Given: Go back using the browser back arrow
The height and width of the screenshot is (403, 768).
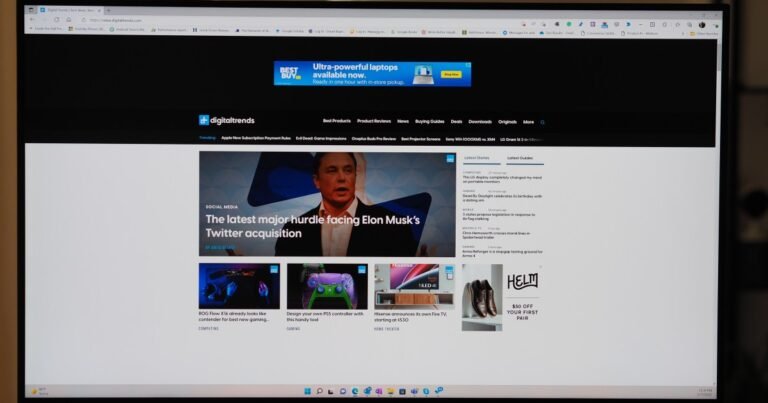Looking at the screenshot, I should [32, 20].
